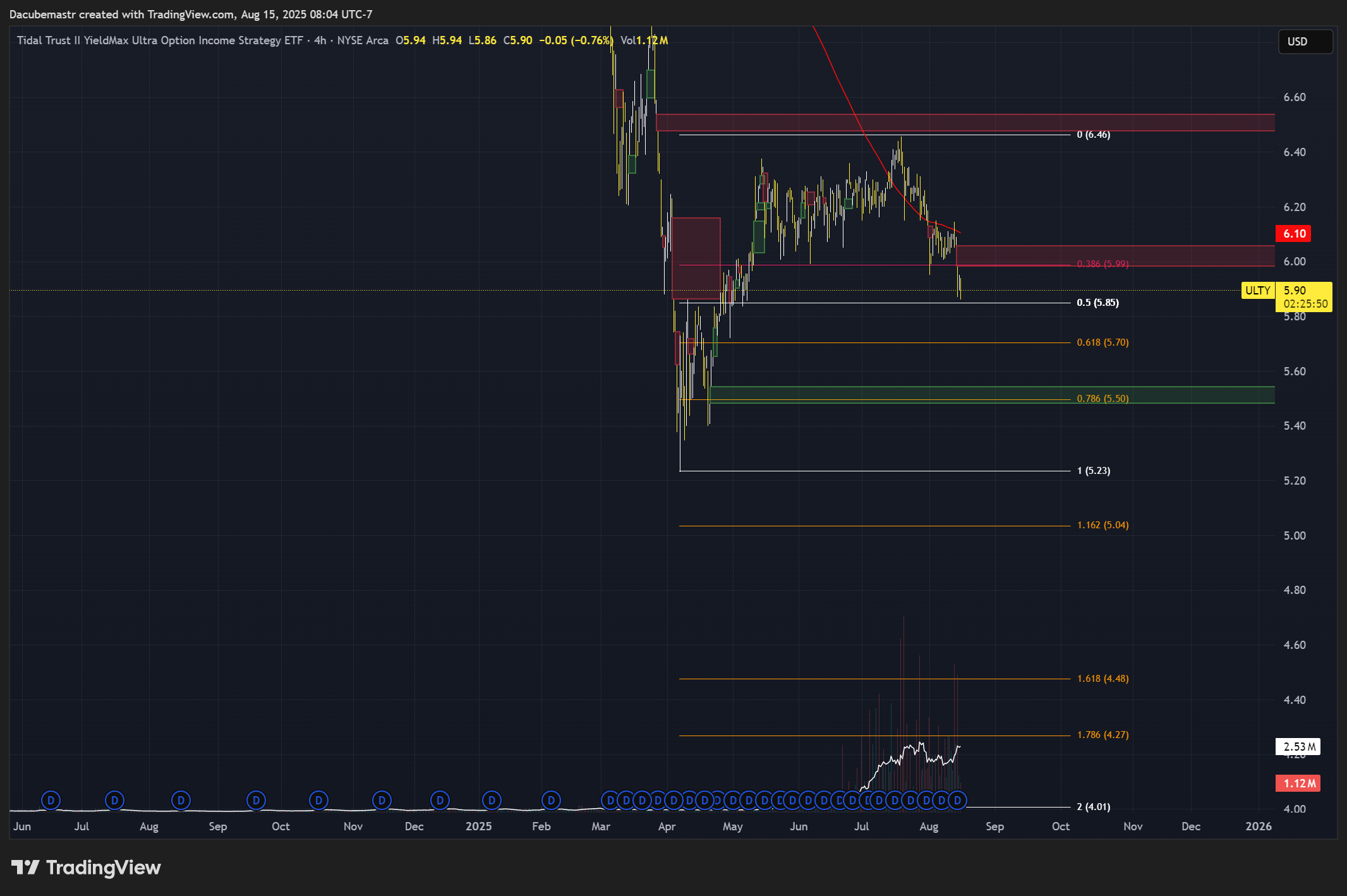Click the 2026 time axis label

coord(1259,826)
